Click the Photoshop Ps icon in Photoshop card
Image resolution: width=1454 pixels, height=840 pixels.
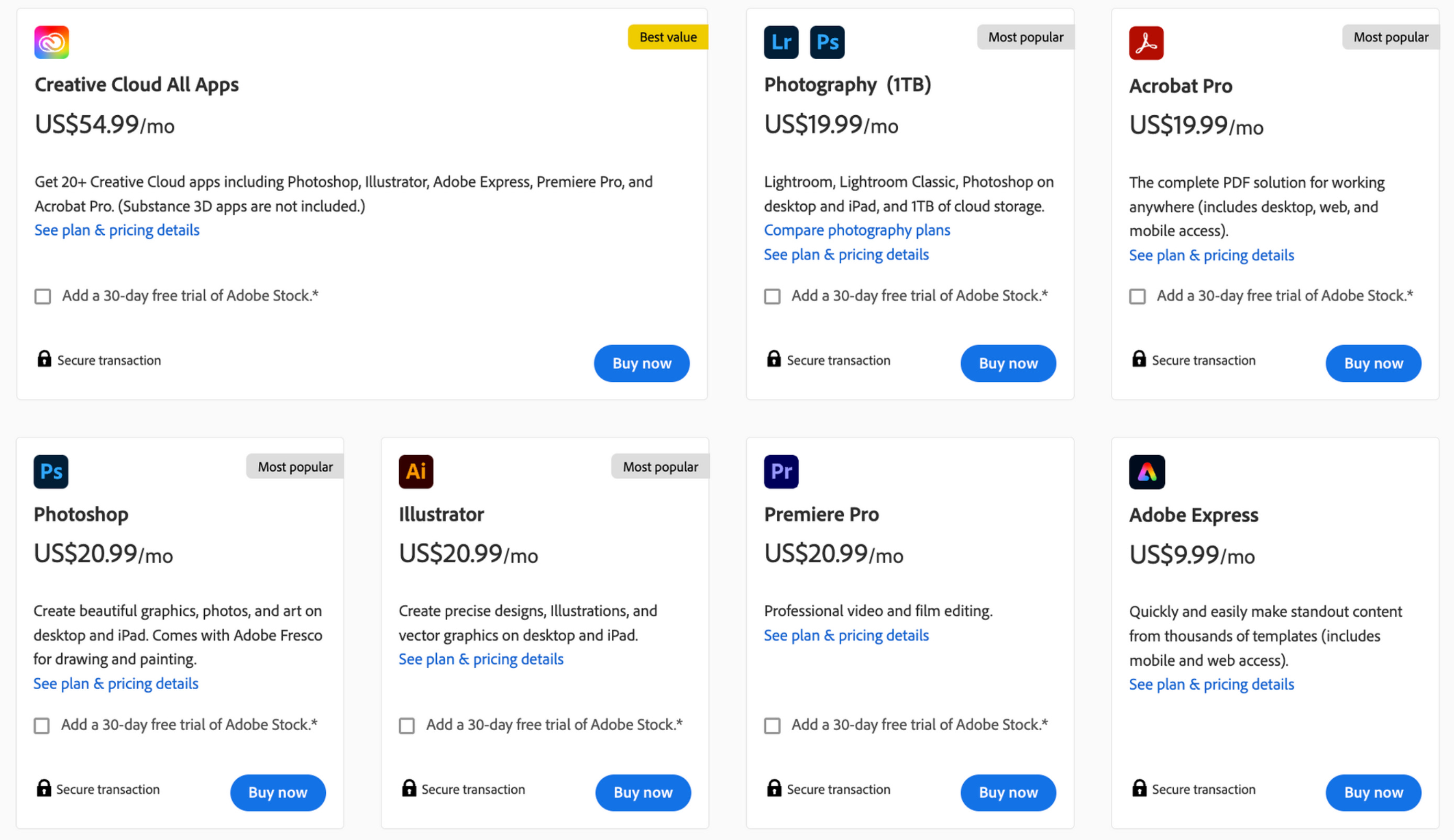click(51, 471)
